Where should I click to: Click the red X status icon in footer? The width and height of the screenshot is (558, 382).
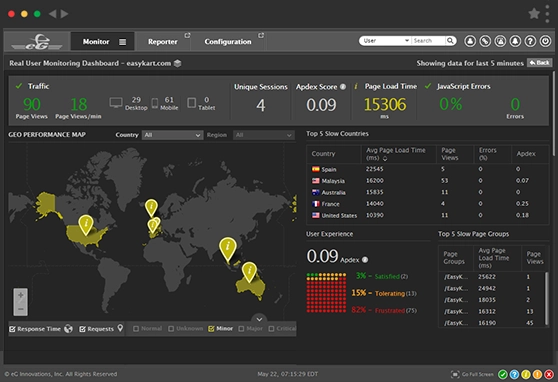click(x=549, y=374)
